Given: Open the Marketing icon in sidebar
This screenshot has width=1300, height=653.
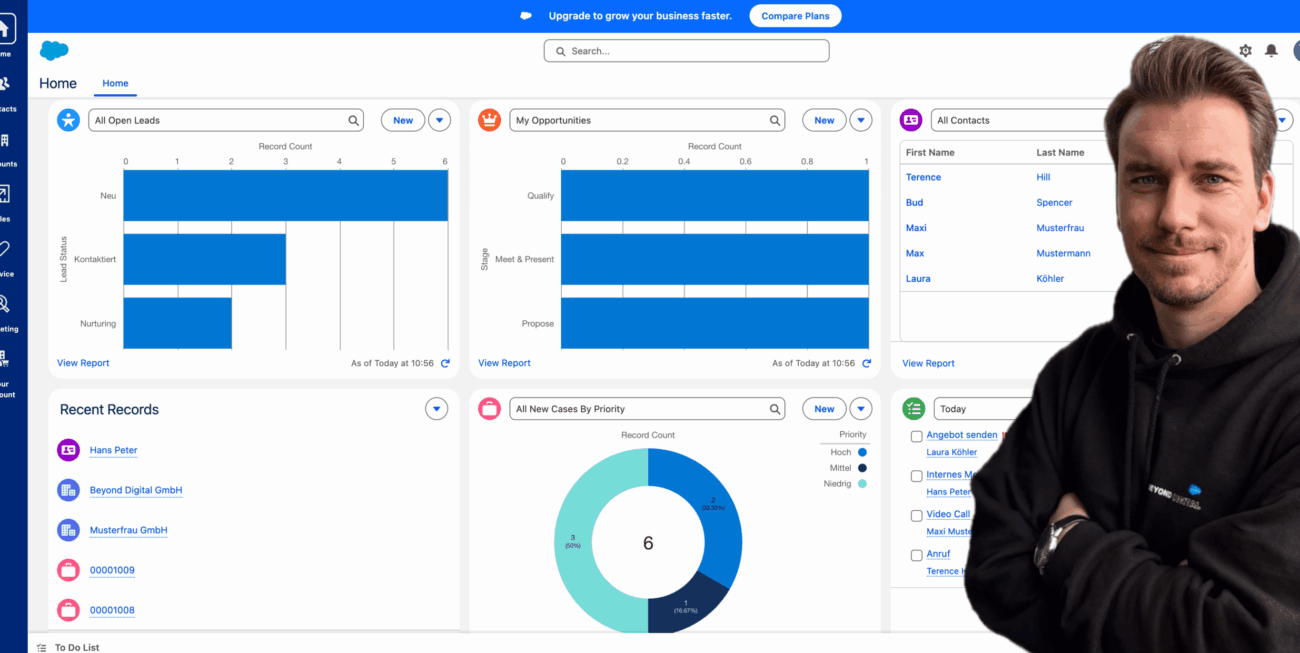Looking at the screenshot, I should (5, 304).
